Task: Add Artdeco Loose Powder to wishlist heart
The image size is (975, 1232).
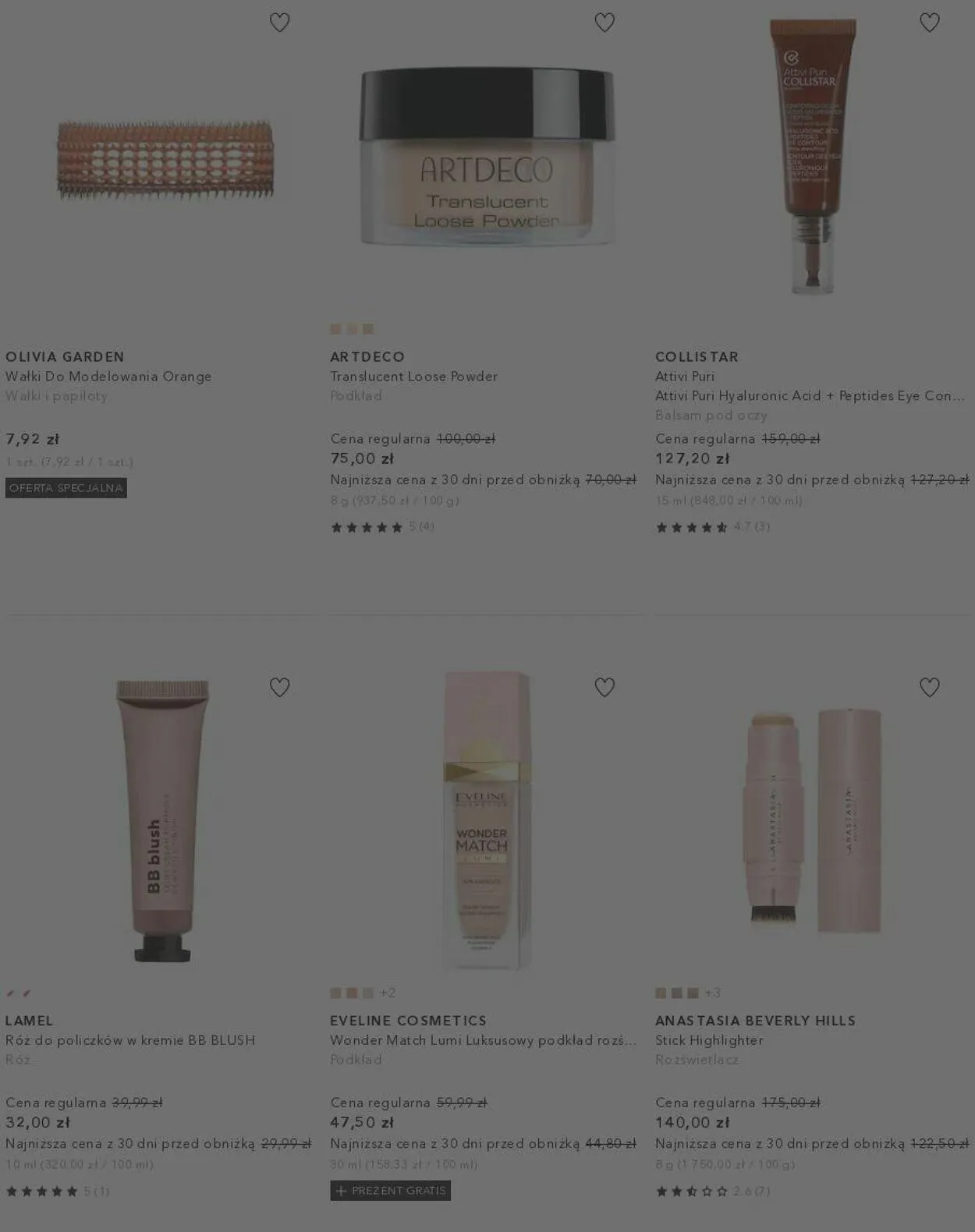Action: tap(604, 23)
